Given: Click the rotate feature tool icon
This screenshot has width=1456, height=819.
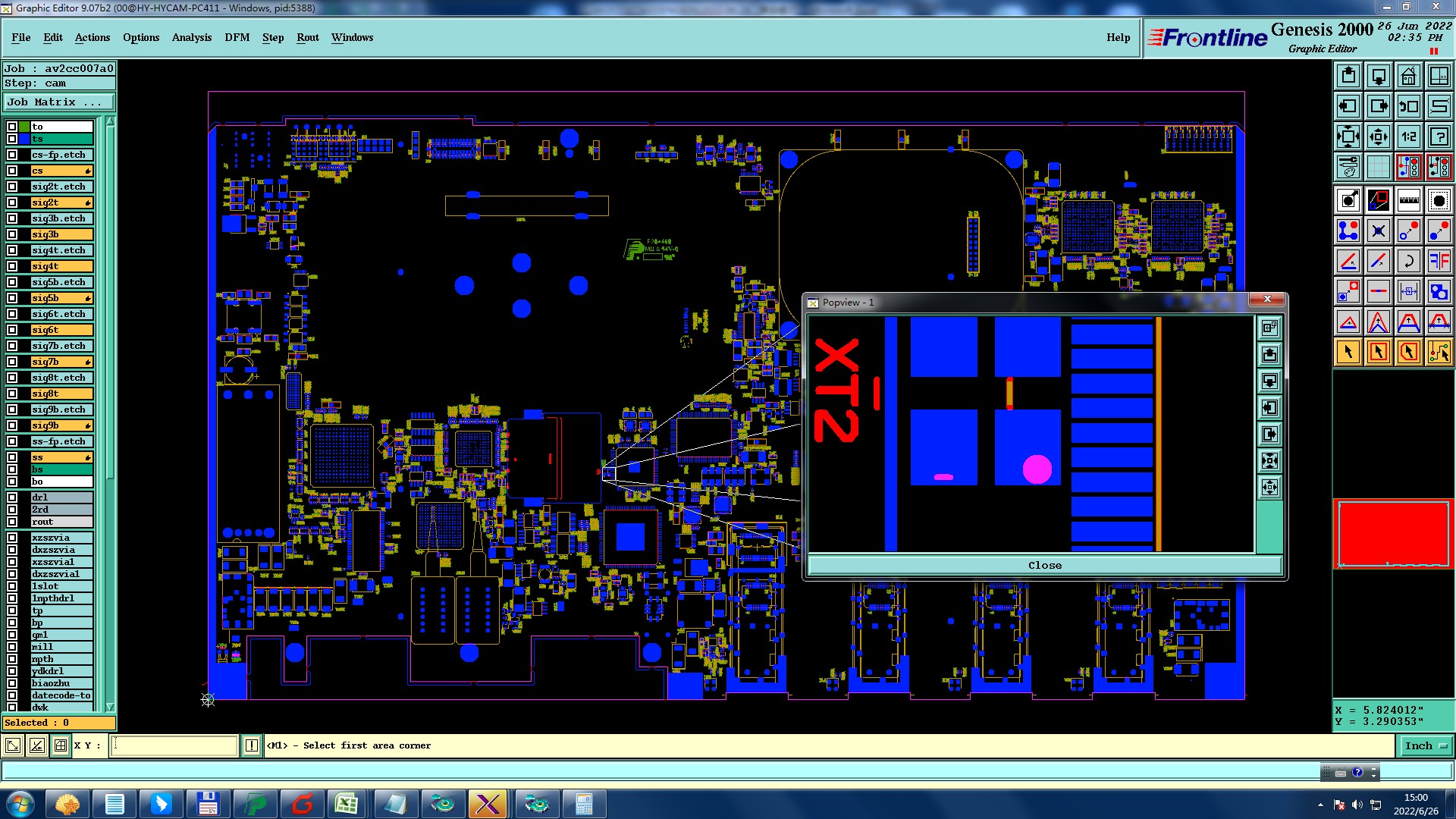Looking at the screenshot, I should [1408, 261].
